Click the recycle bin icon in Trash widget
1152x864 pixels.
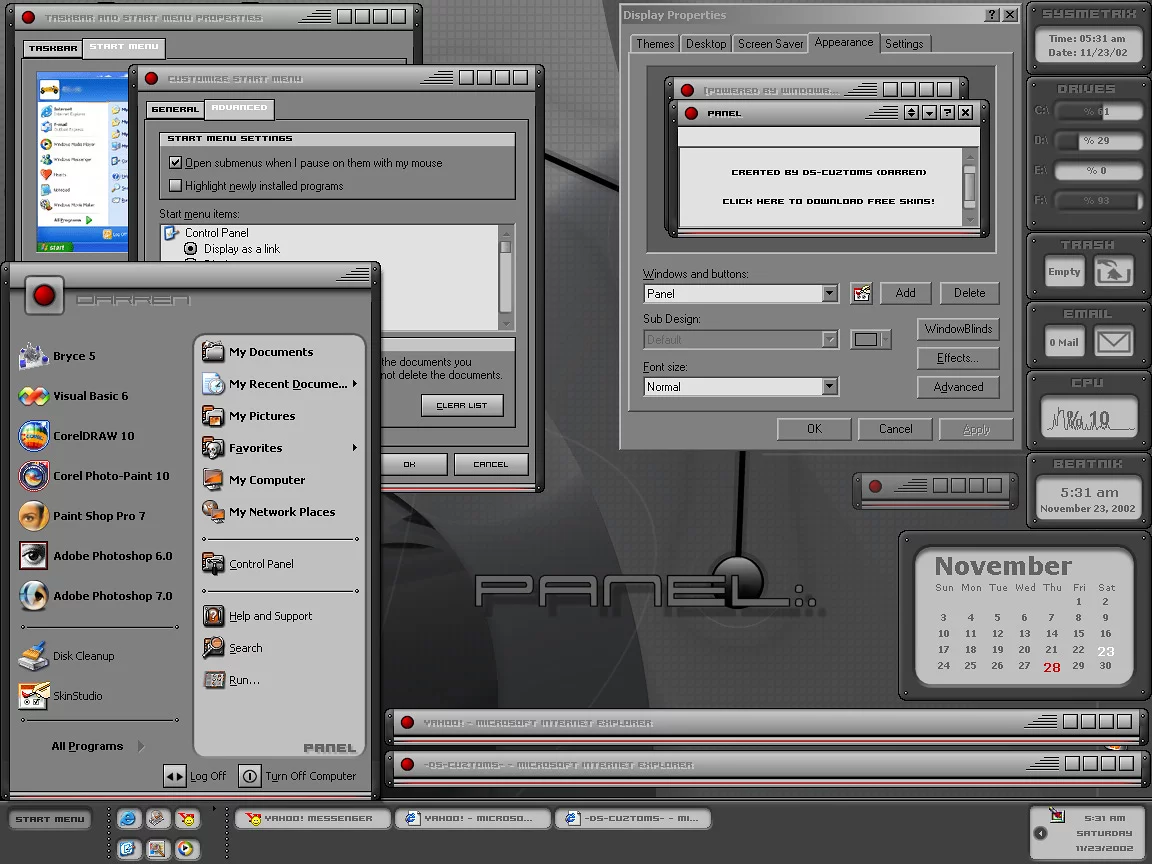click(x=1112, y=271)
